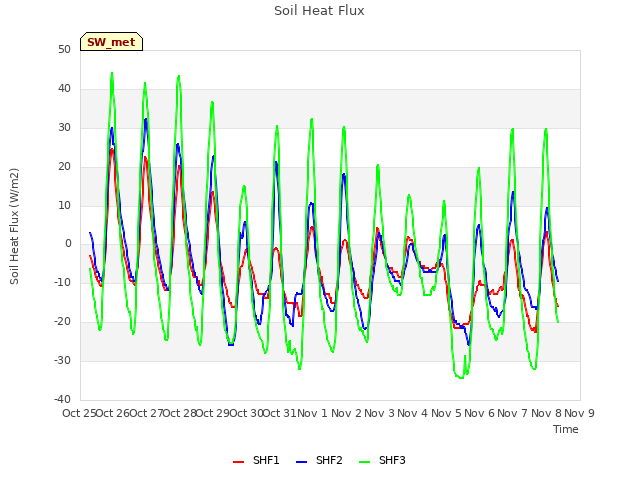Click the -30 y-axis tick label

(x=62, y=360)
